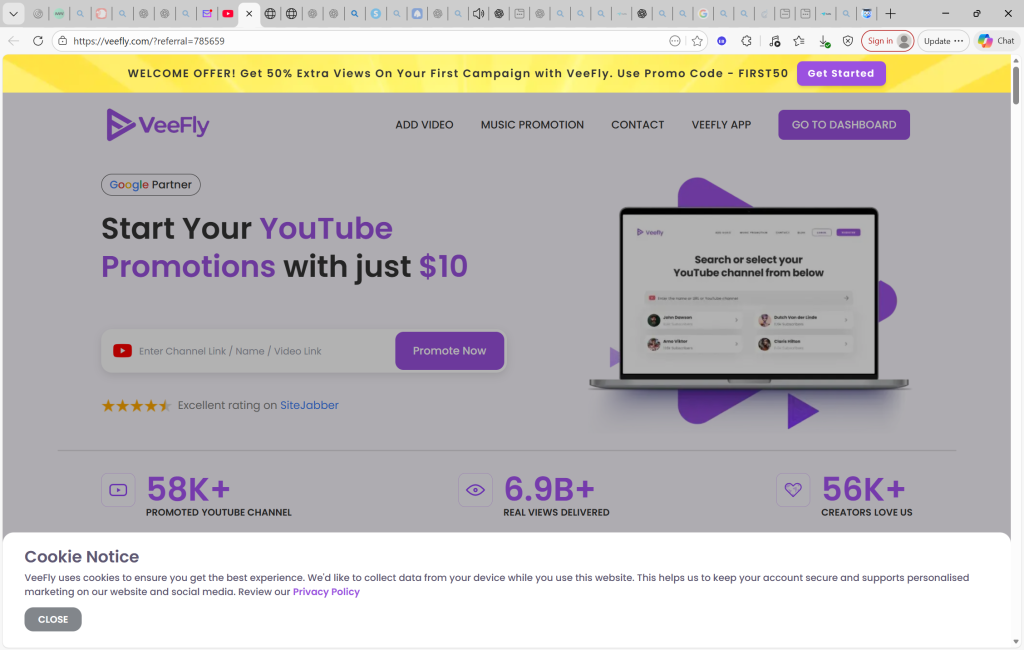The height and width of the screenshot is (650, 1024).
Task: Click the browser refresh icon
Action: click(38, 41)
